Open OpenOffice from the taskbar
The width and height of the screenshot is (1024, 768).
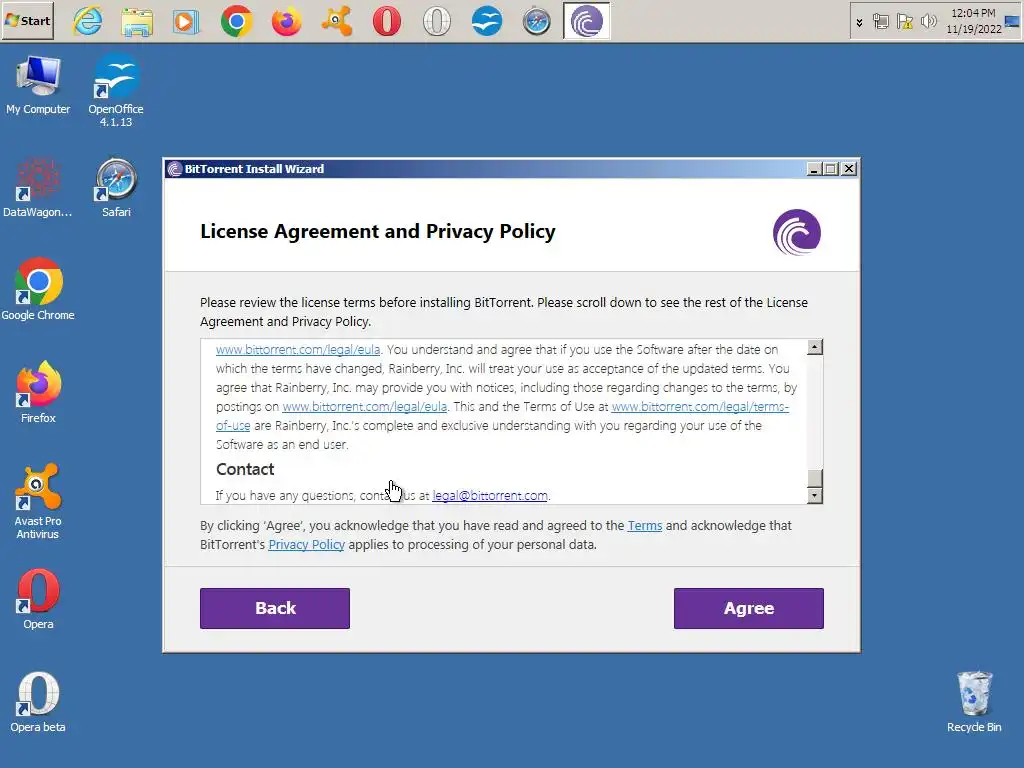tap(487, 21)
